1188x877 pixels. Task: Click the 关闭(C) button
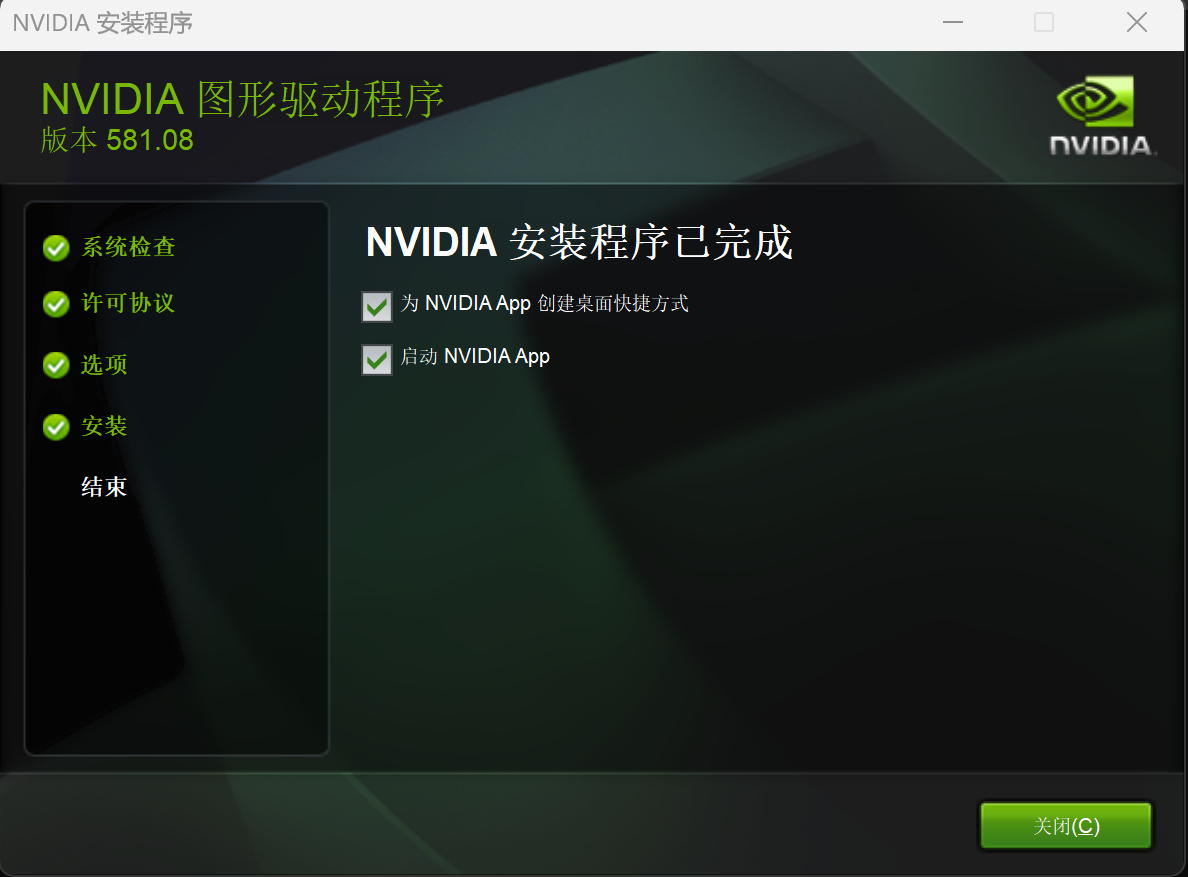1066,826
